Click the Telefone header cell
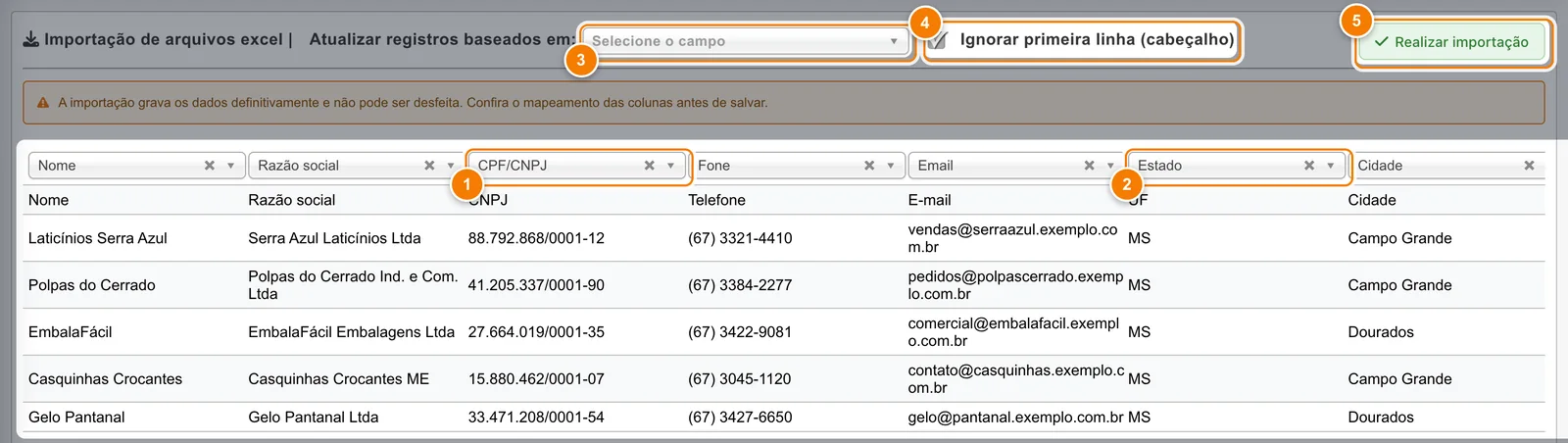Viewport: 1568px width, 443px height. 716,200
